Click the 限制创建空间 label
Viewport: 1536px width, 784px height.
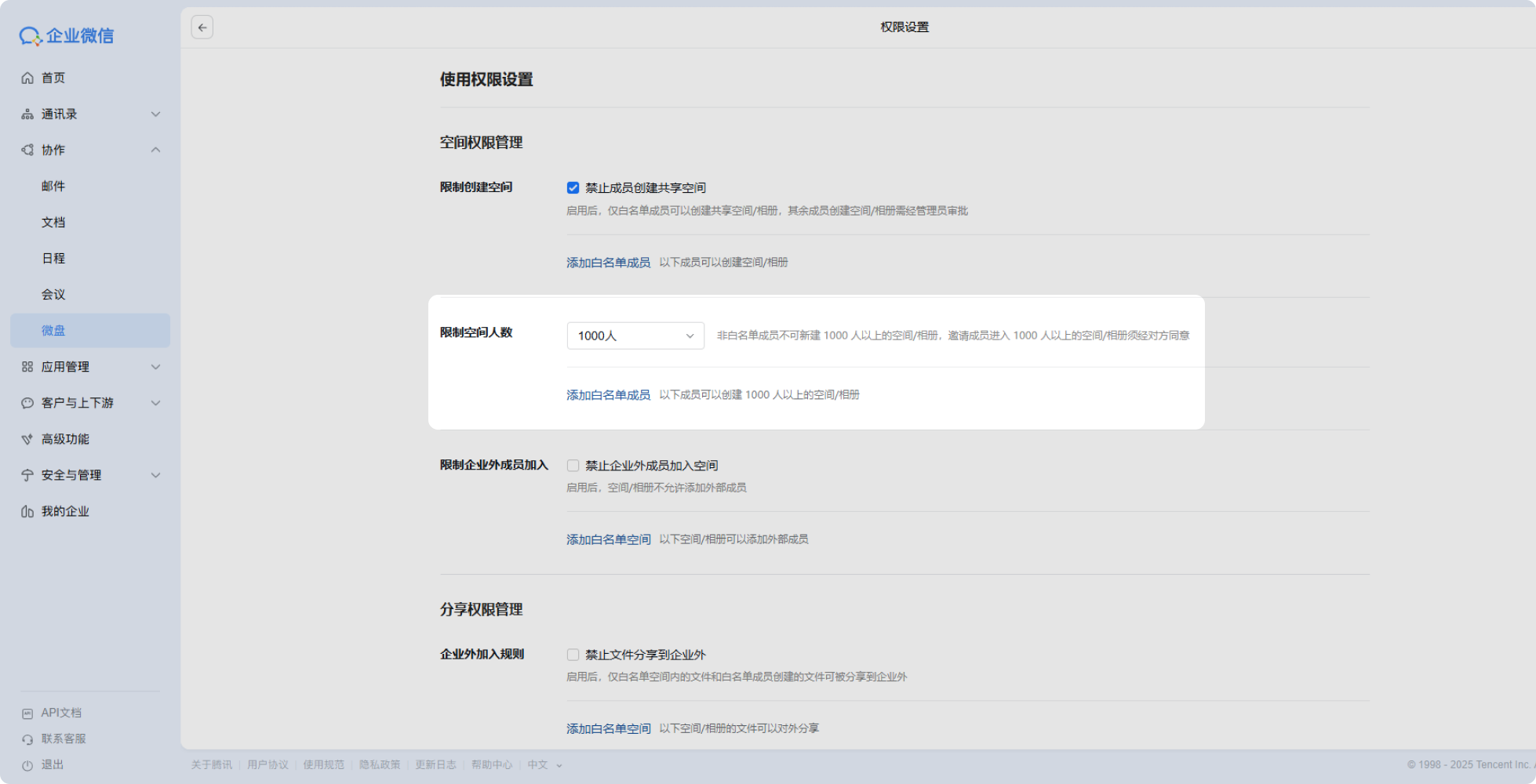click(x=476, y=187)
